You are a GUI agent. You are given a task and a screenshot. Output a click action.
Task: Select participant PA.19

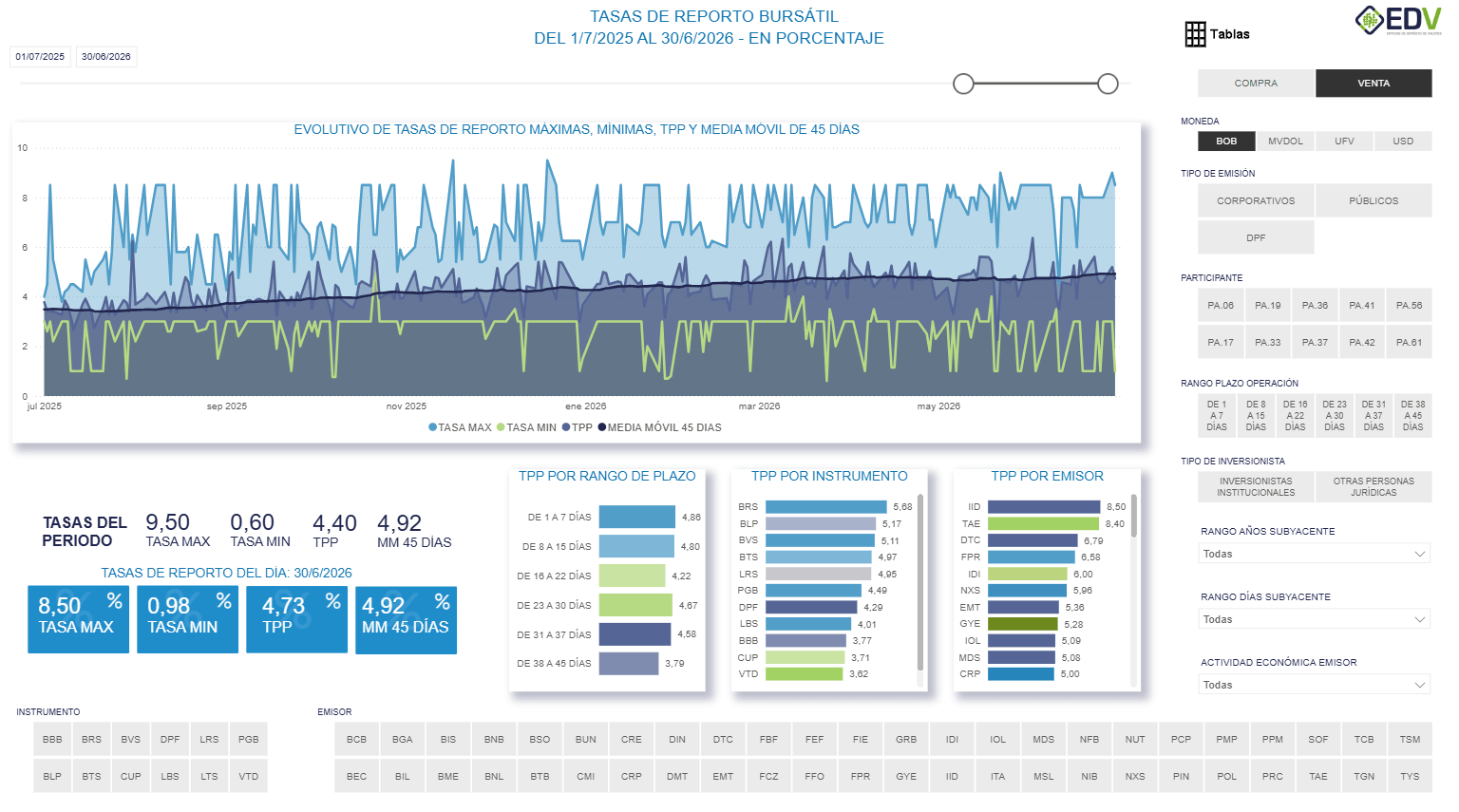point(1268,306)
